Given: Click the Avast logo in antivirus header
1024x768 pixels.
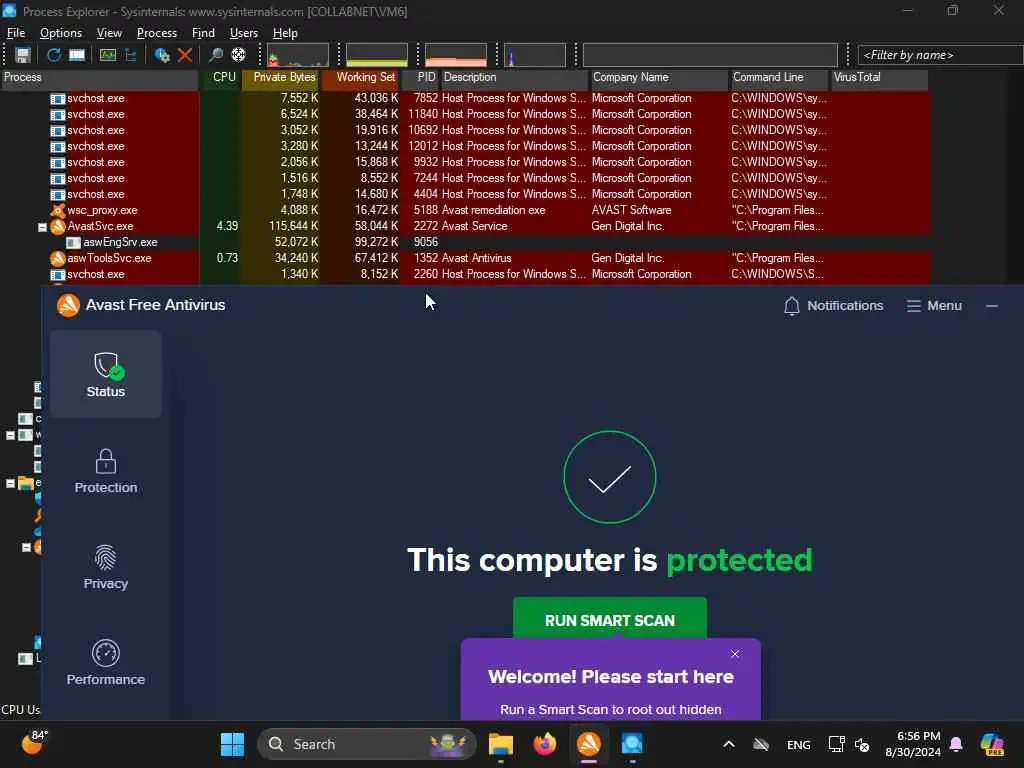Looking at the screenshot, I should [68, 305].
